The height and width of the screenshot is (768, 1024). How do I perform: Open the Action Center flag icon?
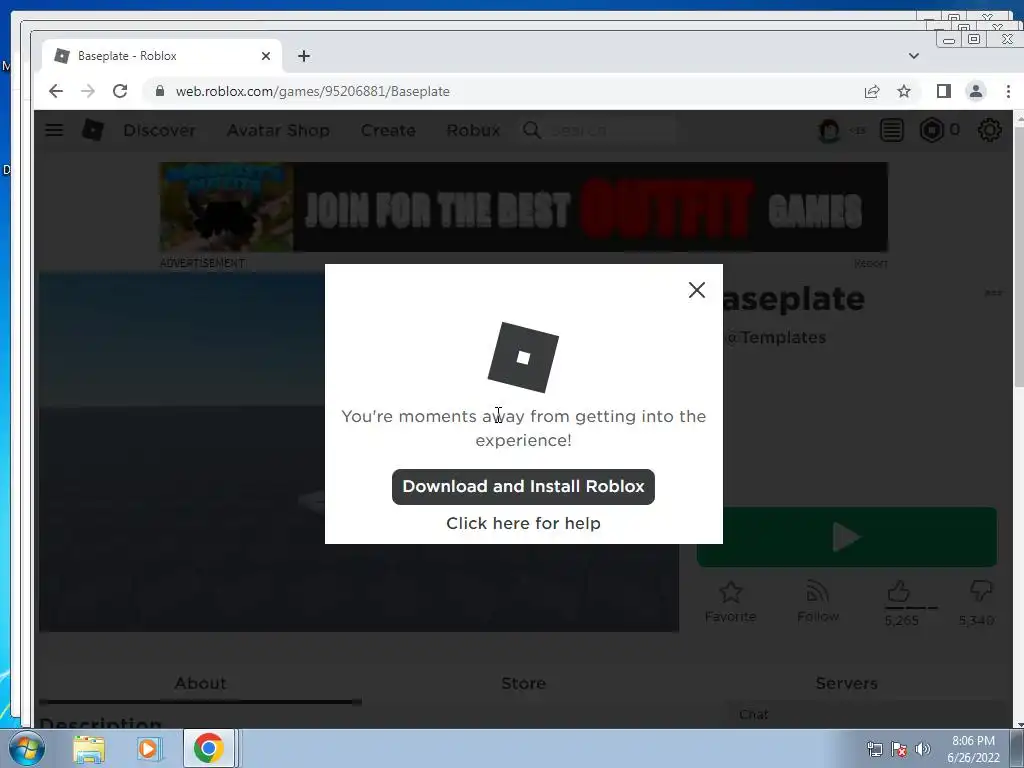point(899,749)
